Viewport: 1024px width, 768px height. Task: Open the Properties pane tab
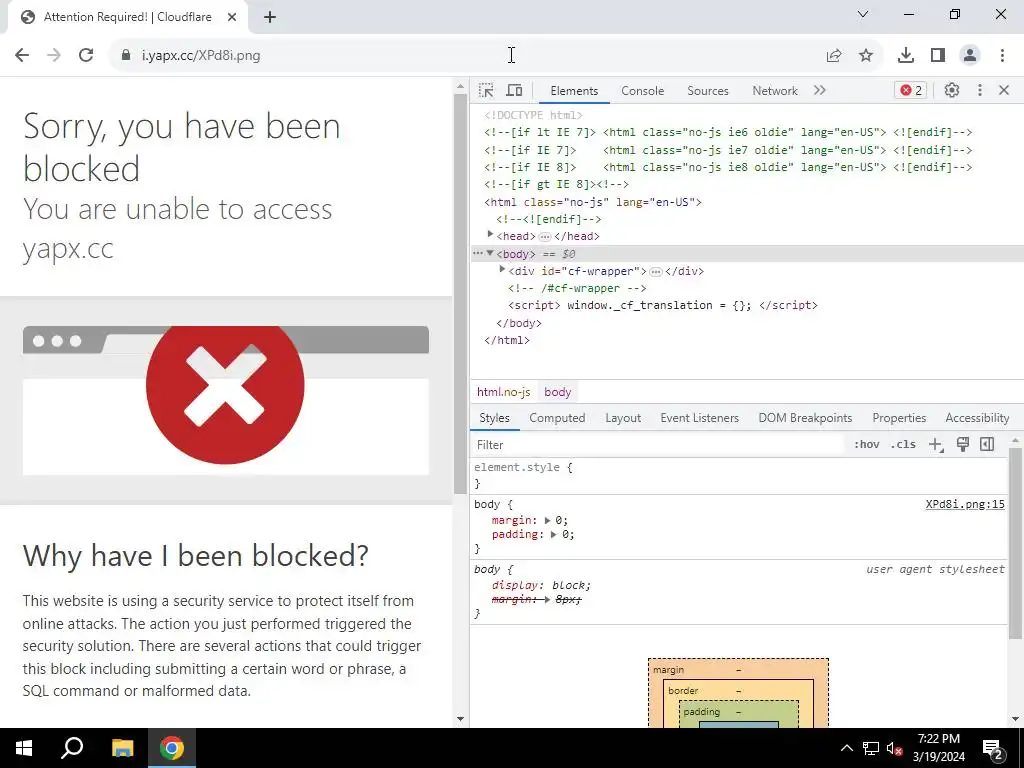pos(899,418)
